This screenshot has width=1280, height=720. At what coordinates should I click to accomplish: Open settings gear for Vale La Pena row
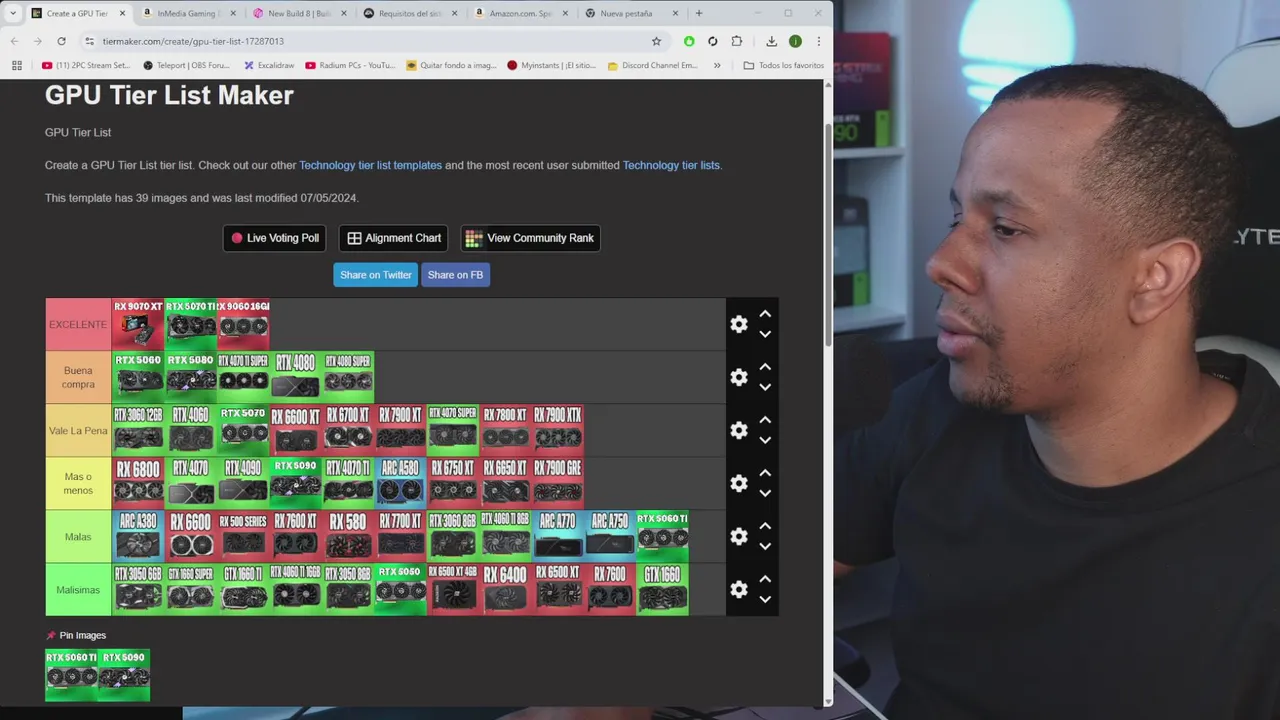(x=739, y=430)
